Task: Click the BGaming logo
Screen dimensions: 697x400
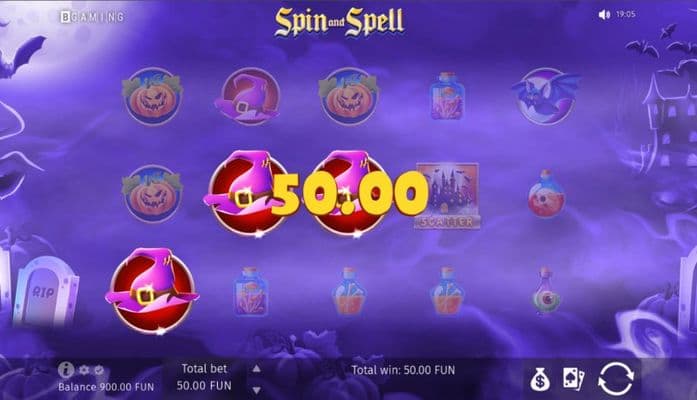Action: click(92, 17)
